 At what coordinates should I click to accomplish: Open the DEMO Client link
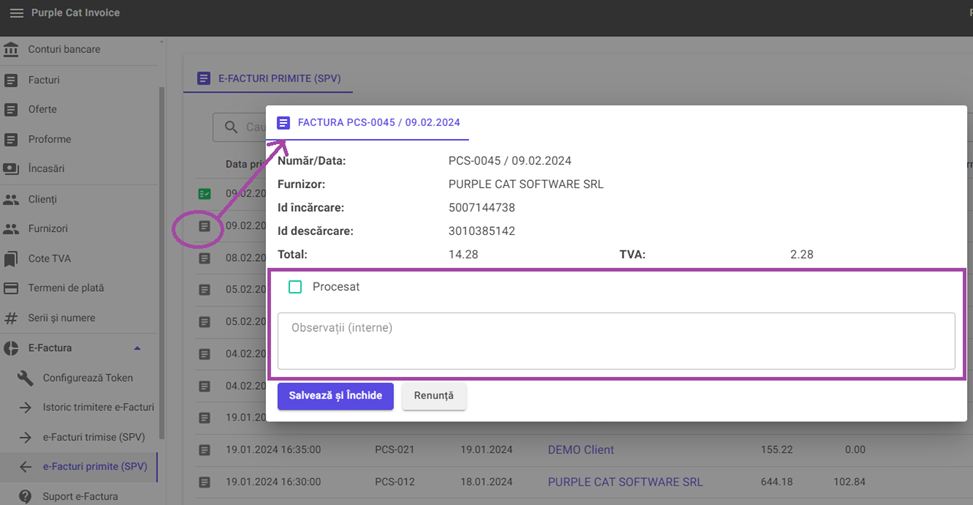pyautogui.click(x=581, y=450)
